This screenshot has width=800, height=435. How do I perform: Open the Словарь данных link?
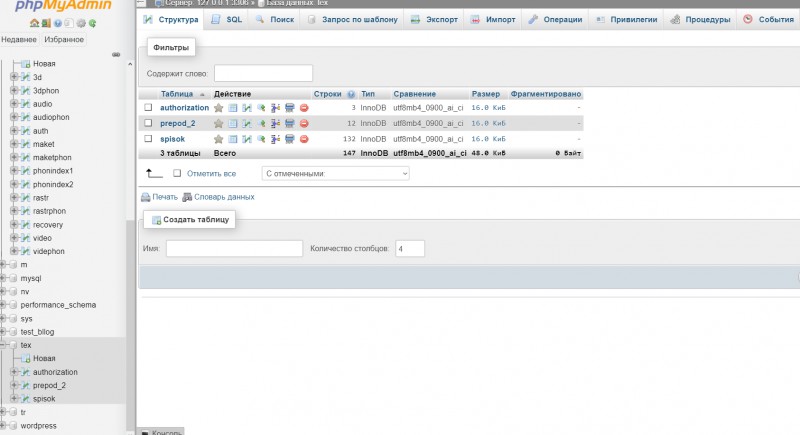[x=218, y=197]
